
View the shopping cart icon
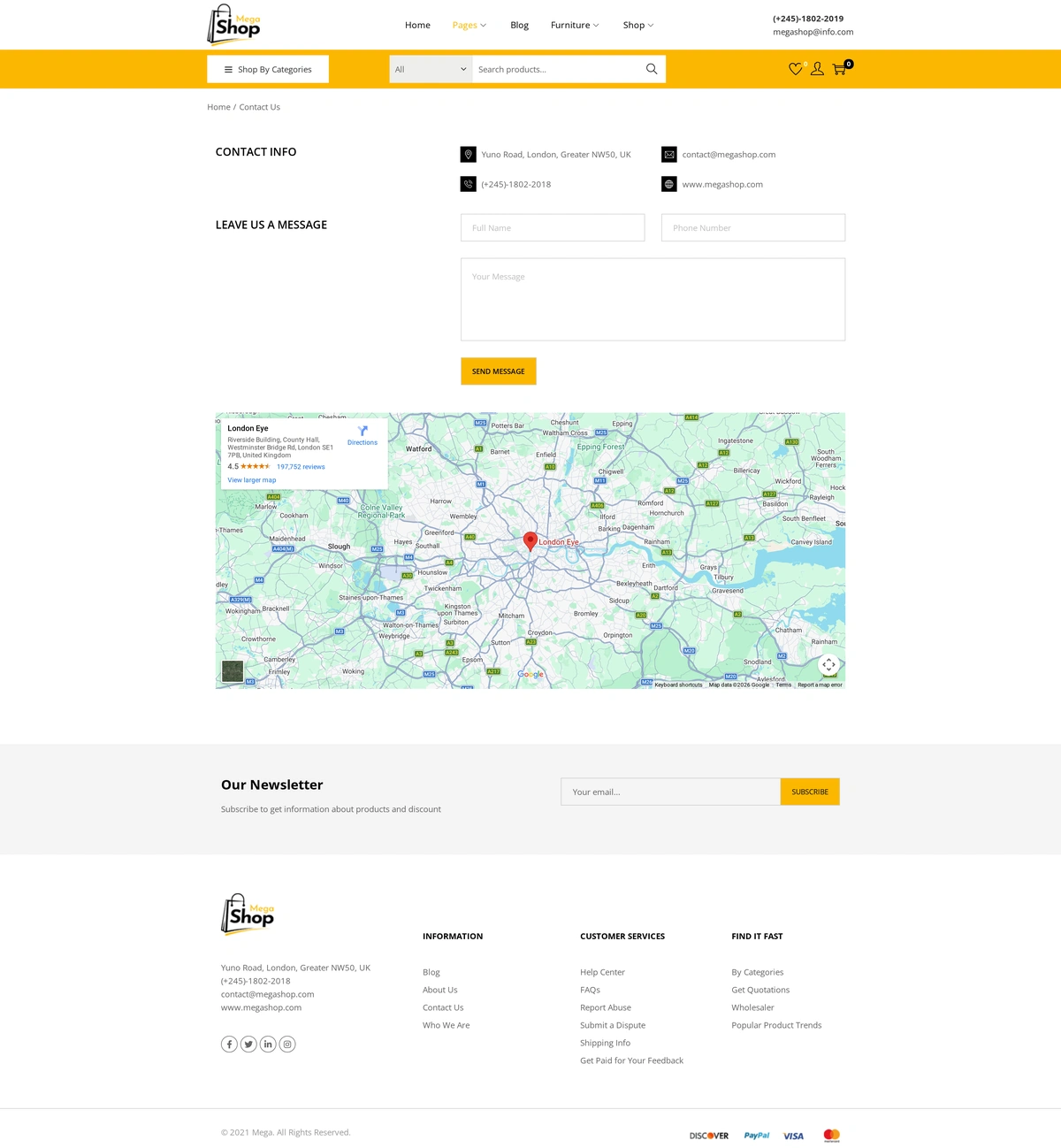point(838,69)
